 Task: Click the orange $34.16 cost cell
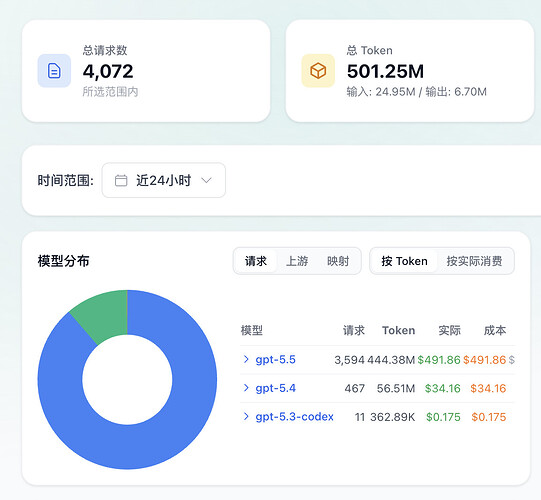[488, 389]
